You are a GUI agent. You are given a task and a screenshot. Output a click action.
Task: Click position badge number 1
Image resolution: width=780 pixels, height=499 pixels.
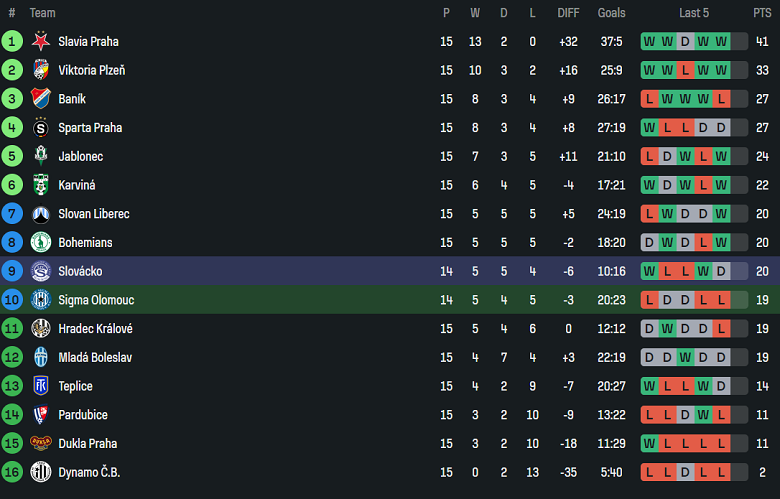12,42
